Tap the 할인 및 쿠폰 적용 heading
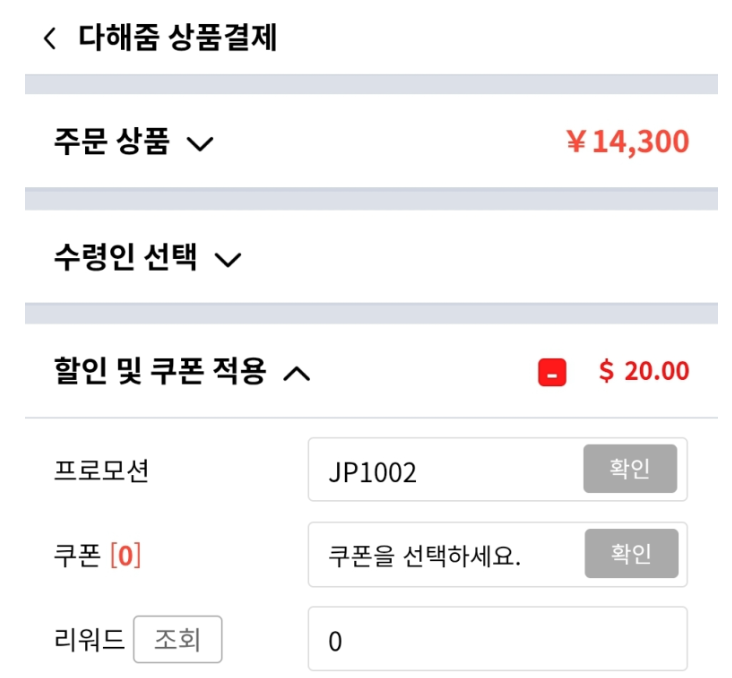Viewport: 732px width, 678px height. pos(160,373)
